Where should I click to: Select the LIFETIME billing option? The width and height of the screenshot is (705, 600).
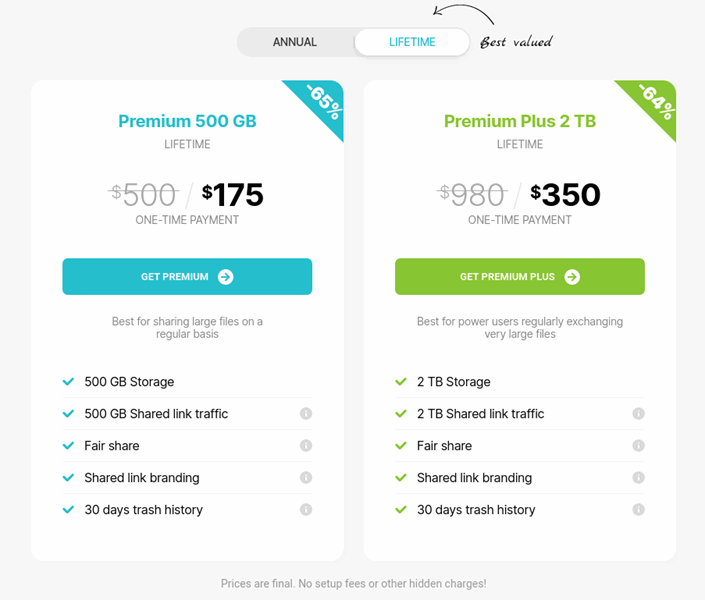[x=412, y=42]
